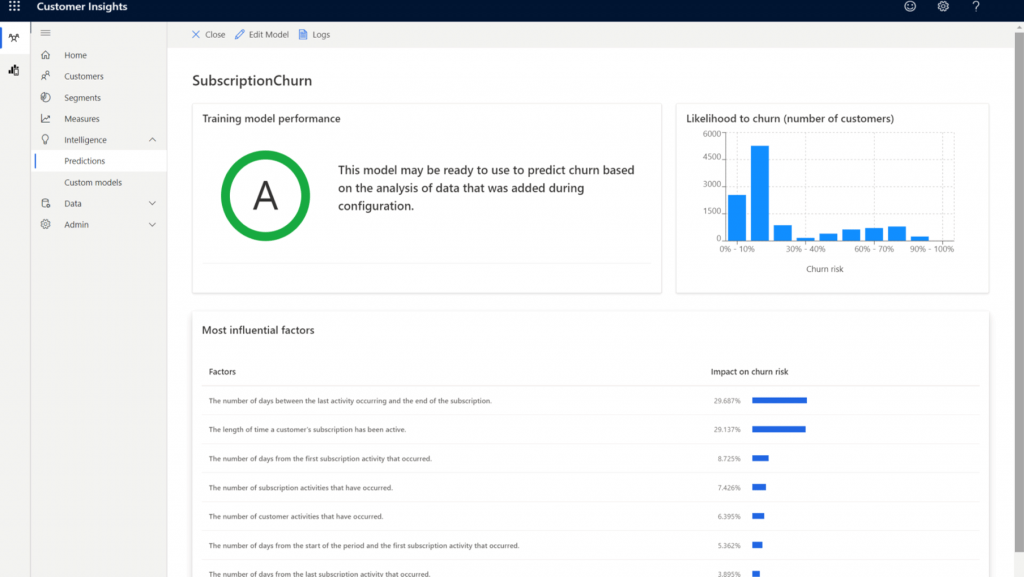Image resolution: width=1024 pixels, height=577 pixels.
Task: Open the help question mark icon
Action: pyautogui.click(x=976, y=7)
